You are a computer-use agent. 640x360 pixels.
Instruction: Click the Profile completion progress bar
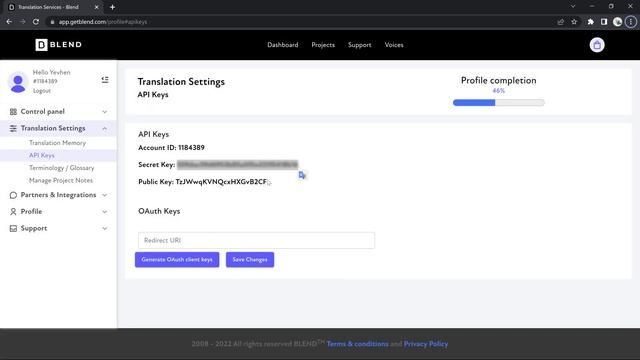click(x=498, y=102)
